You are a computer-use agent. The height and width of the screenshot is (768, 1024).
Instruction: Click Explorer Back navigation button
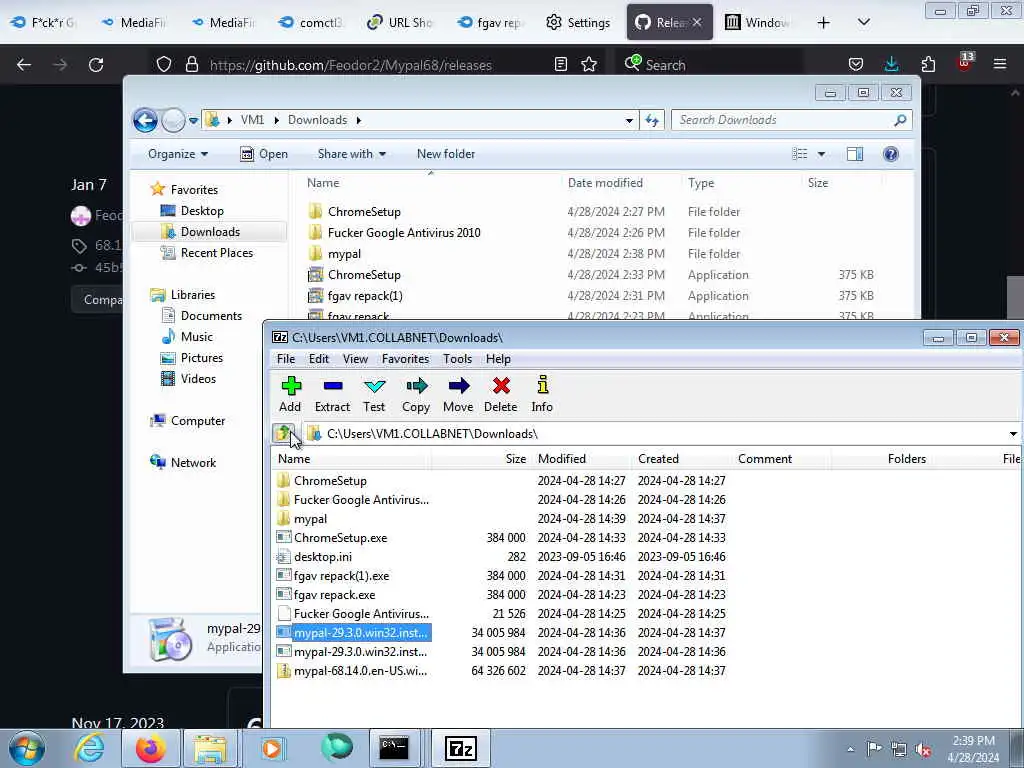pyautogui.click(x=145, y=120)
